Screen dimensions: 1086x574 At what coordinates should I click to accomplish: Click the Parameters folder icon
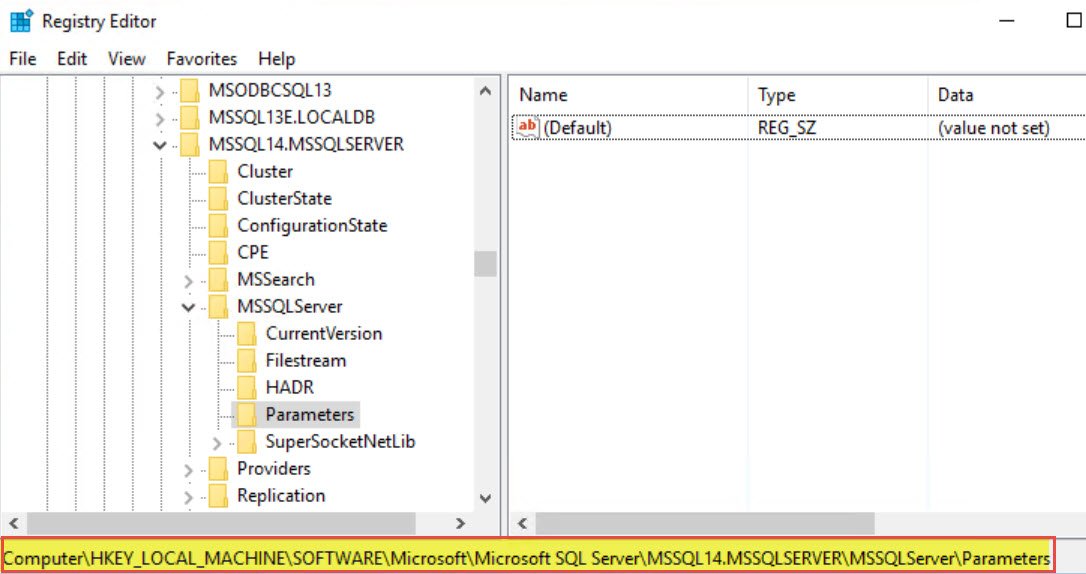247,414
